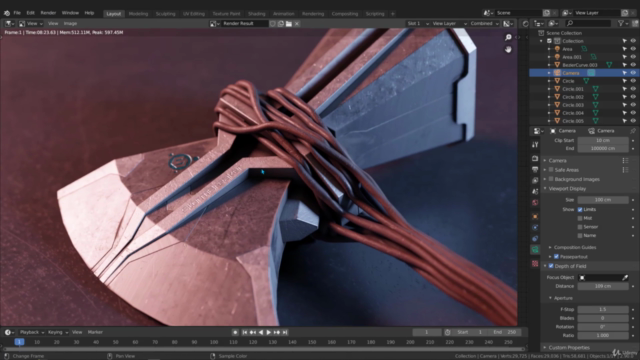The image size is (640, 360).
Task: Open the Window menu
Action: [x=70, y=13]
